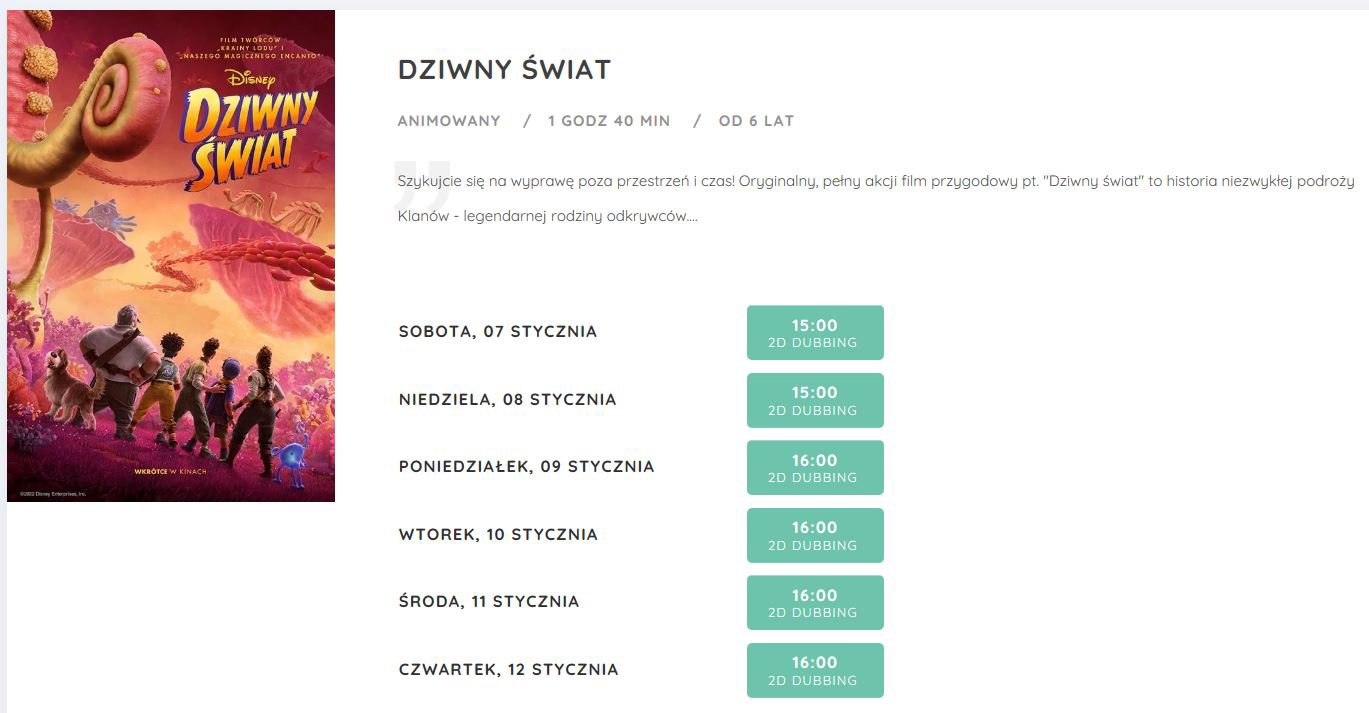Click the Disney logo on the poster
The height and width of the screenshot is (713, 1369).
pos(250,79)
